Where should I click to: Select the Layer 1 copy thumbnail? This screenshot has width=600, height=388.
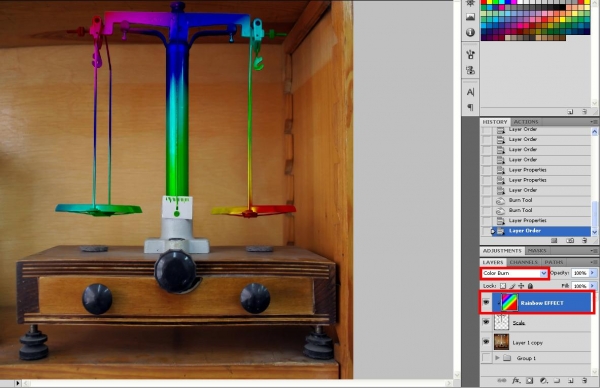pyautogui.click(x=502, y=342)
